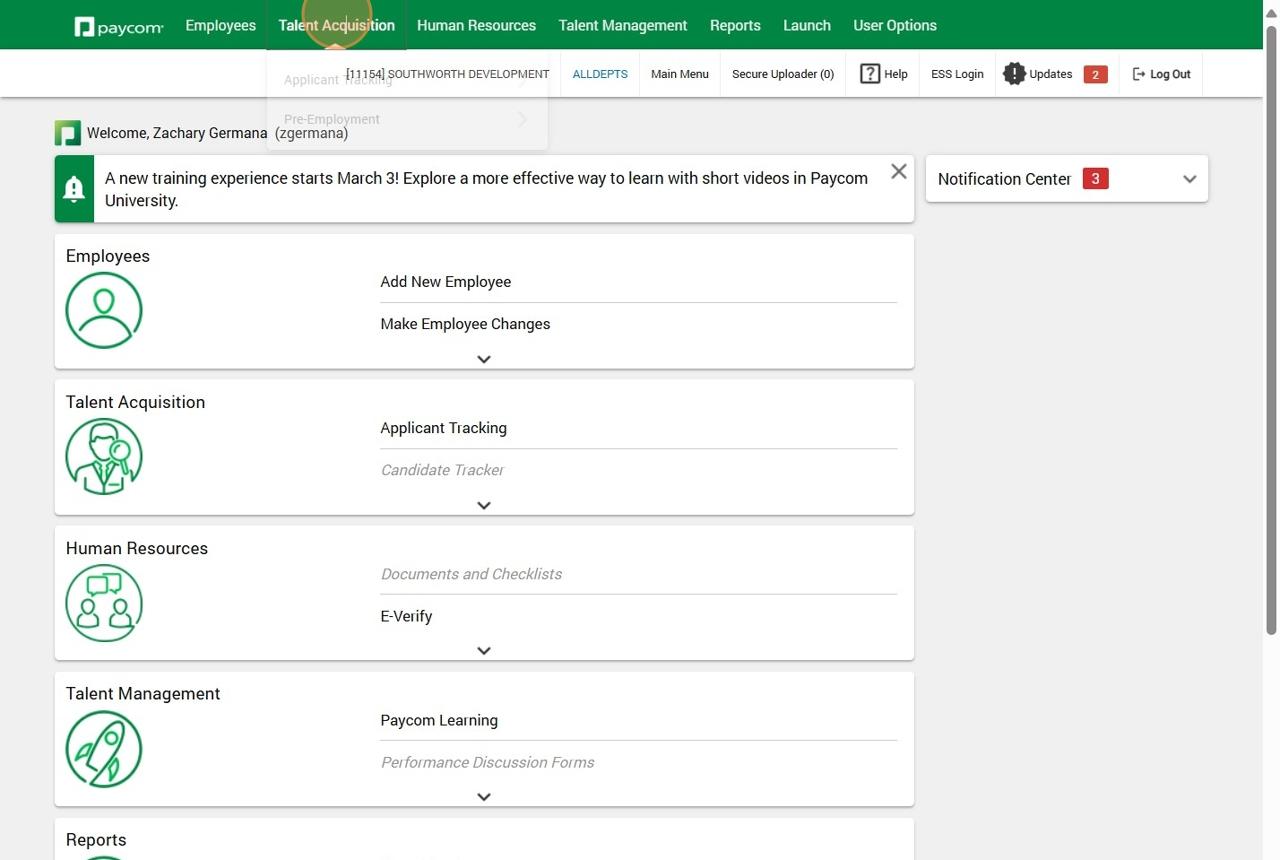The width and height of the screenshot is (1280, 860).
Task: Click the Talent Acquisition magnifier icon
Action: [104, 456]
